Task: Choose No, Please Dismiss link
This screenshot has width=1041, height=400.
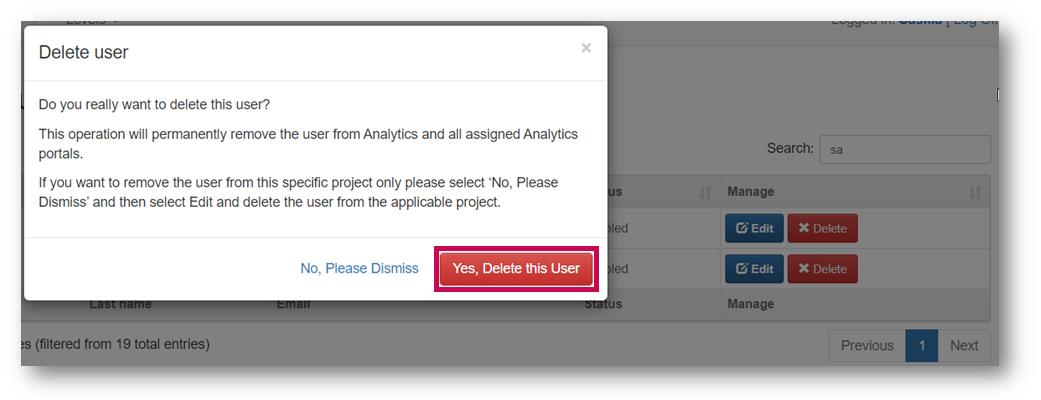Action: (x=359, y=268)
